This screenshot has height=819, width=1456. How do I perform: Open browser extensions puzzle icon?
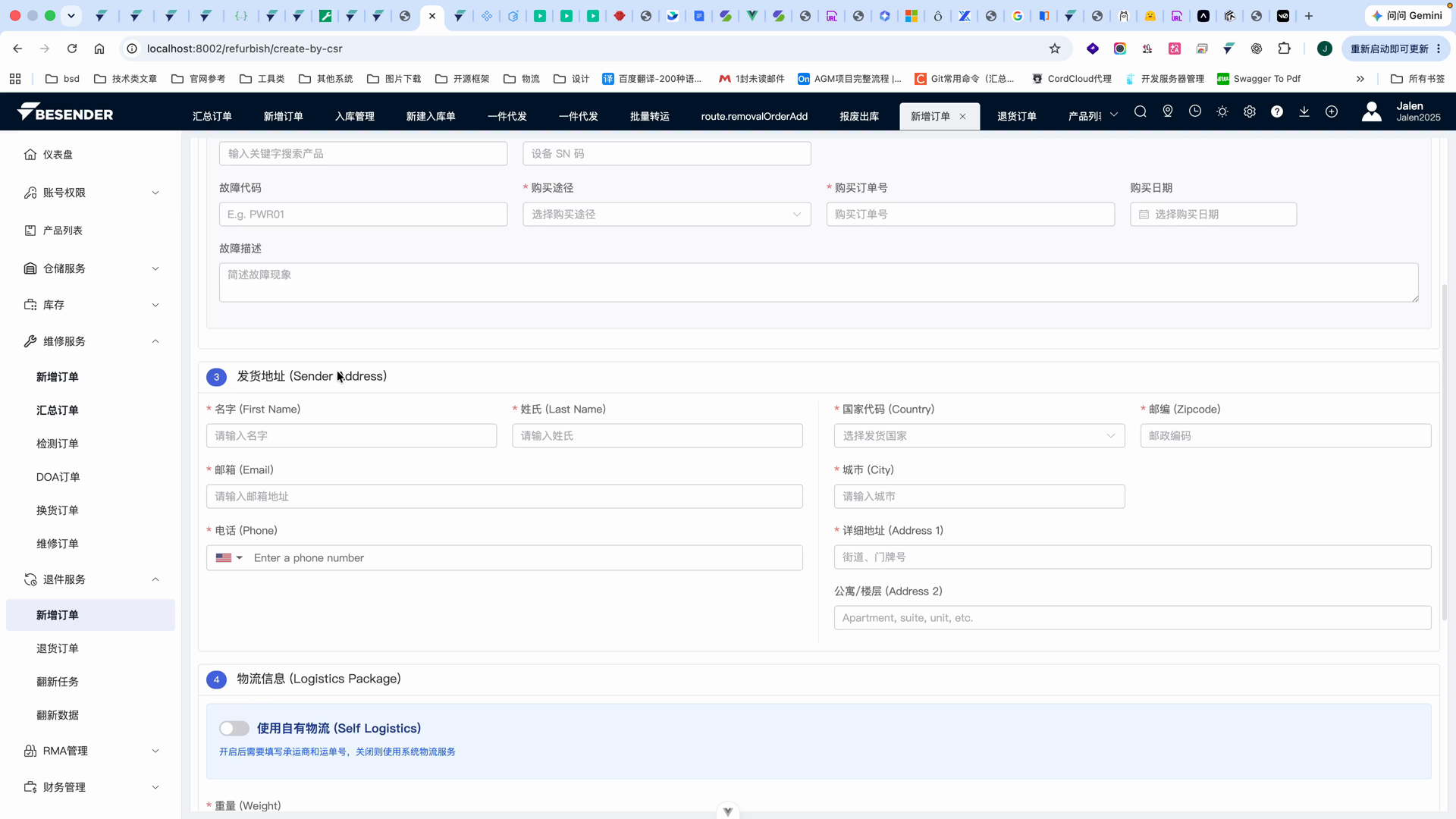[x=1284, y=49]
